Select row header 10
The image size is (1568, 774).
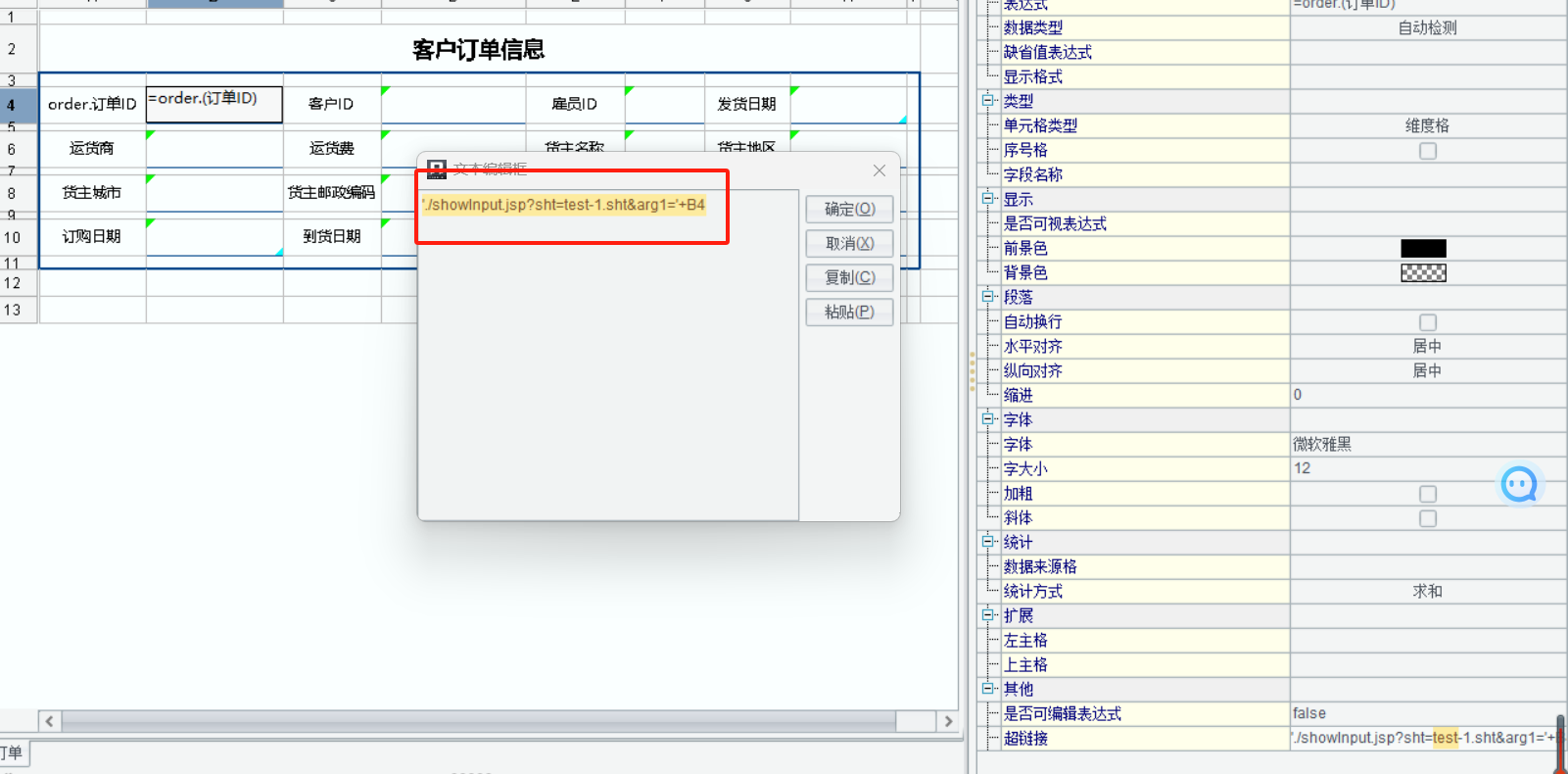(19, 237)
